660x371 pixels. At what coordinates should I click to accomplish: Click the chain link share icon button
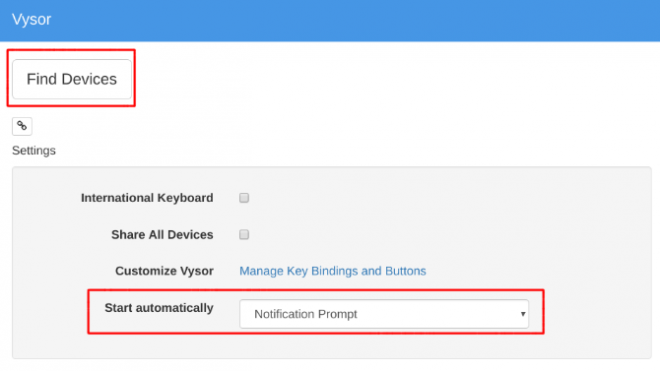click(x=22, y=126)
